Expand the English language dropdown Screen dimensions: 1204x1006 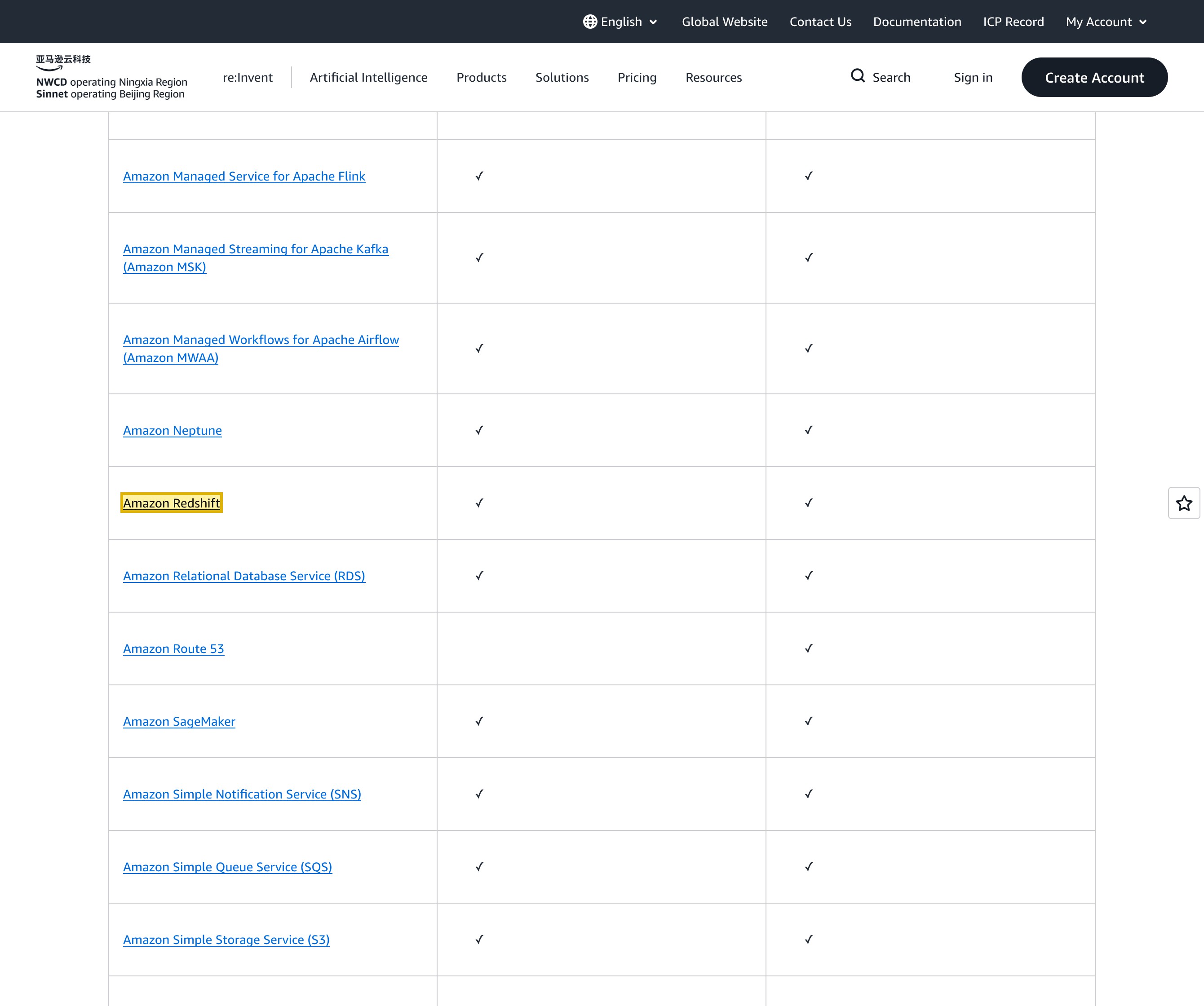coord(621,22)
